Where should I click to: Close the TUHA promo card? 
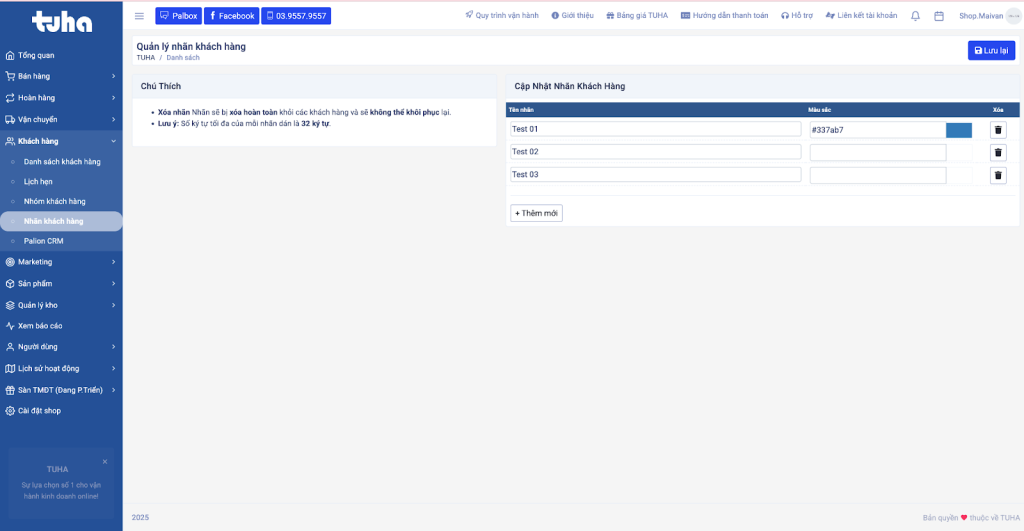[x=105, y=462]
